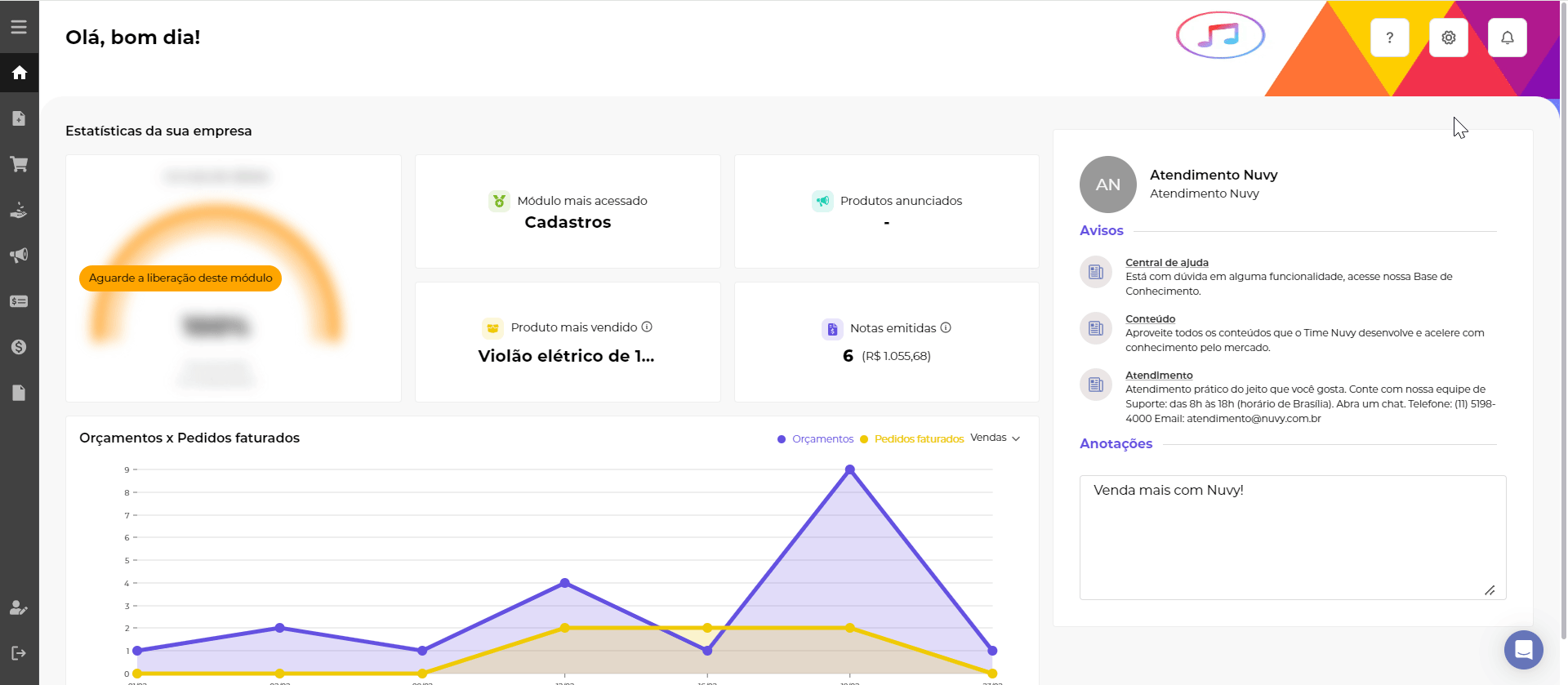The height and width of the screenshot is (685, 1568).
Task: Click info icon beside Produto mais vendido
Action: click(x=647, y=327)
